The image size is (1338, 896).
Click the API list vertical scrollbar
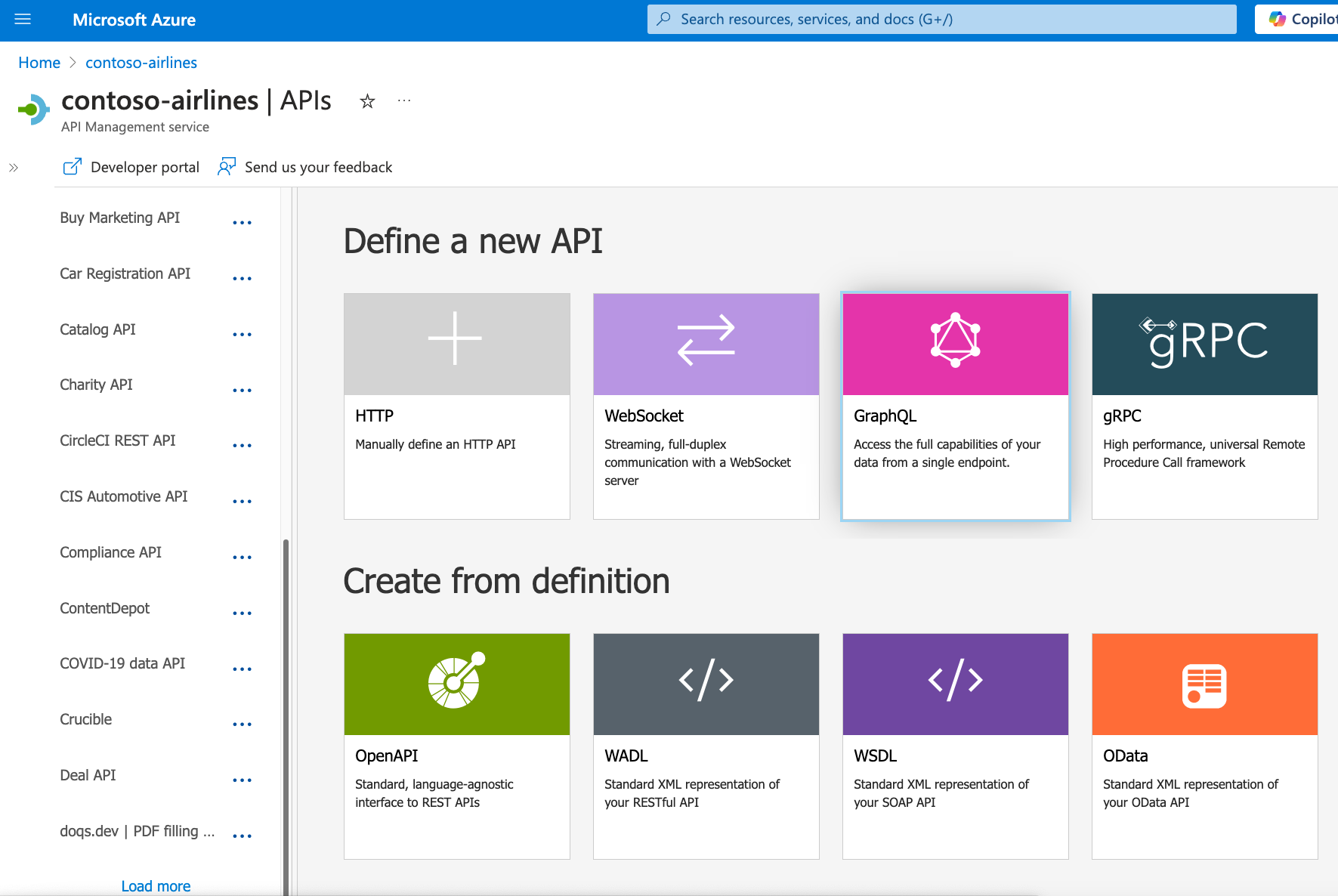coord(286,716)
